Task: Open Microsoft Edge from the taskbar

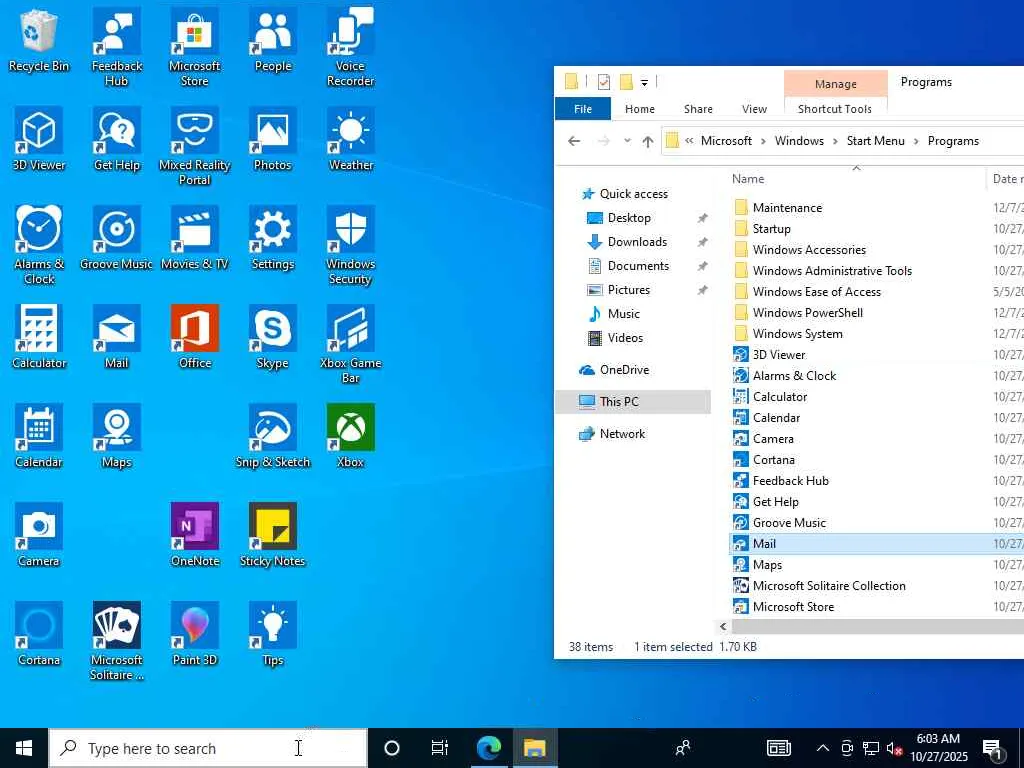Action: 488,748
